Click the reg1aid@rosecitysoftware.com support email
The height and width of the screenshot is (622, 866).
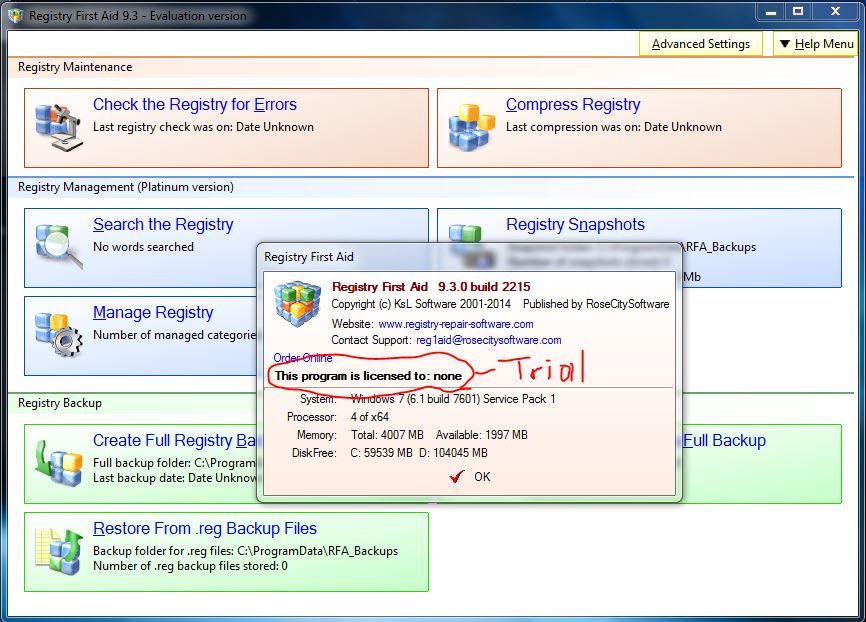click(488, 340)
